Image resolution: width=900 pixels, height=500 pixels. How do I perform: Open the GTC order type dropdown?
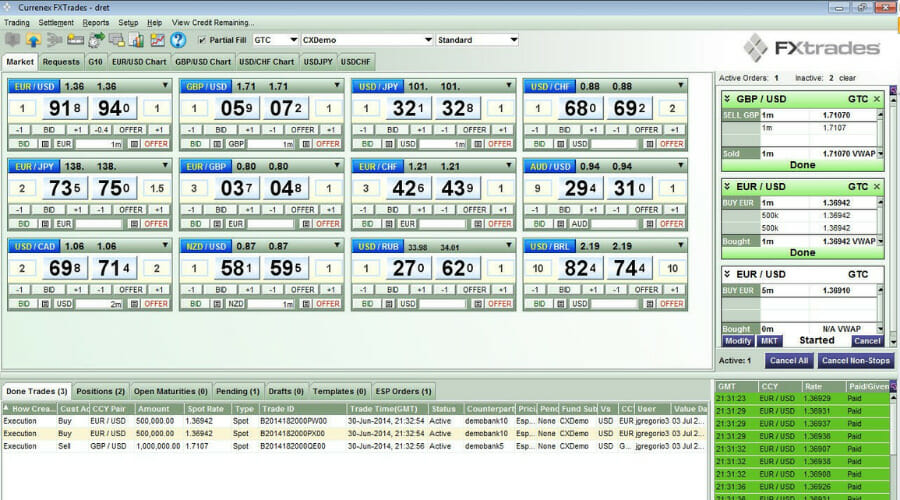pos(293,40)
